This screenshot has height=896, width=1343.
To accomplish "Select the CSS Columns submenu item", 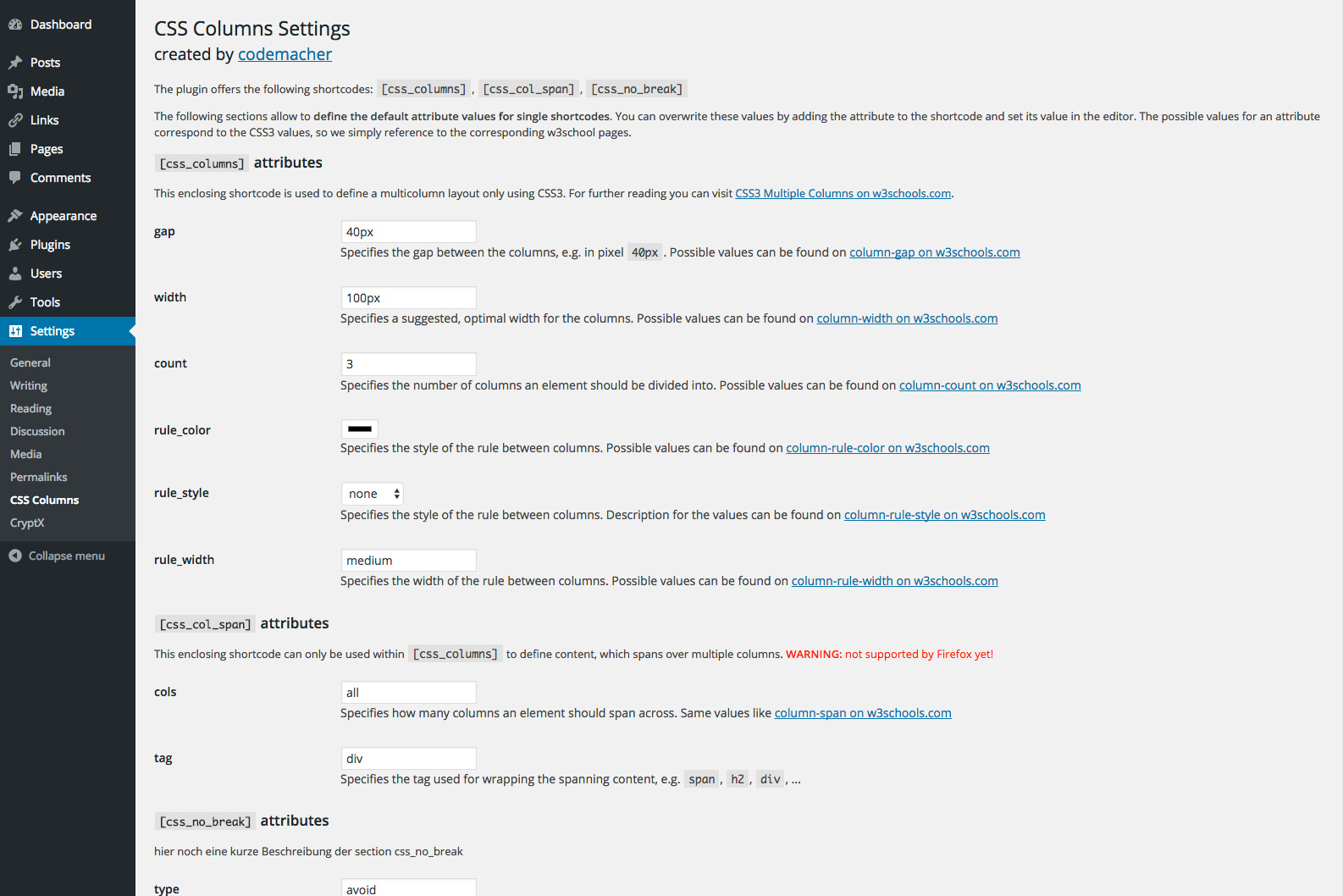I will pos(45,500).
